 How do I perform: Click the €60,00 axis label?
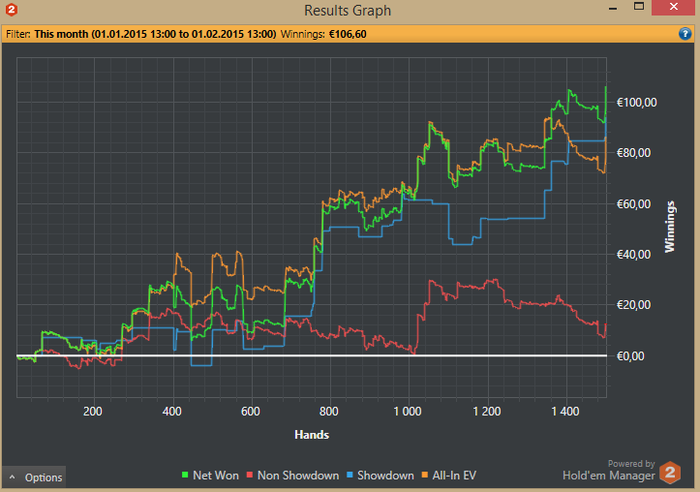click(633, 204)
